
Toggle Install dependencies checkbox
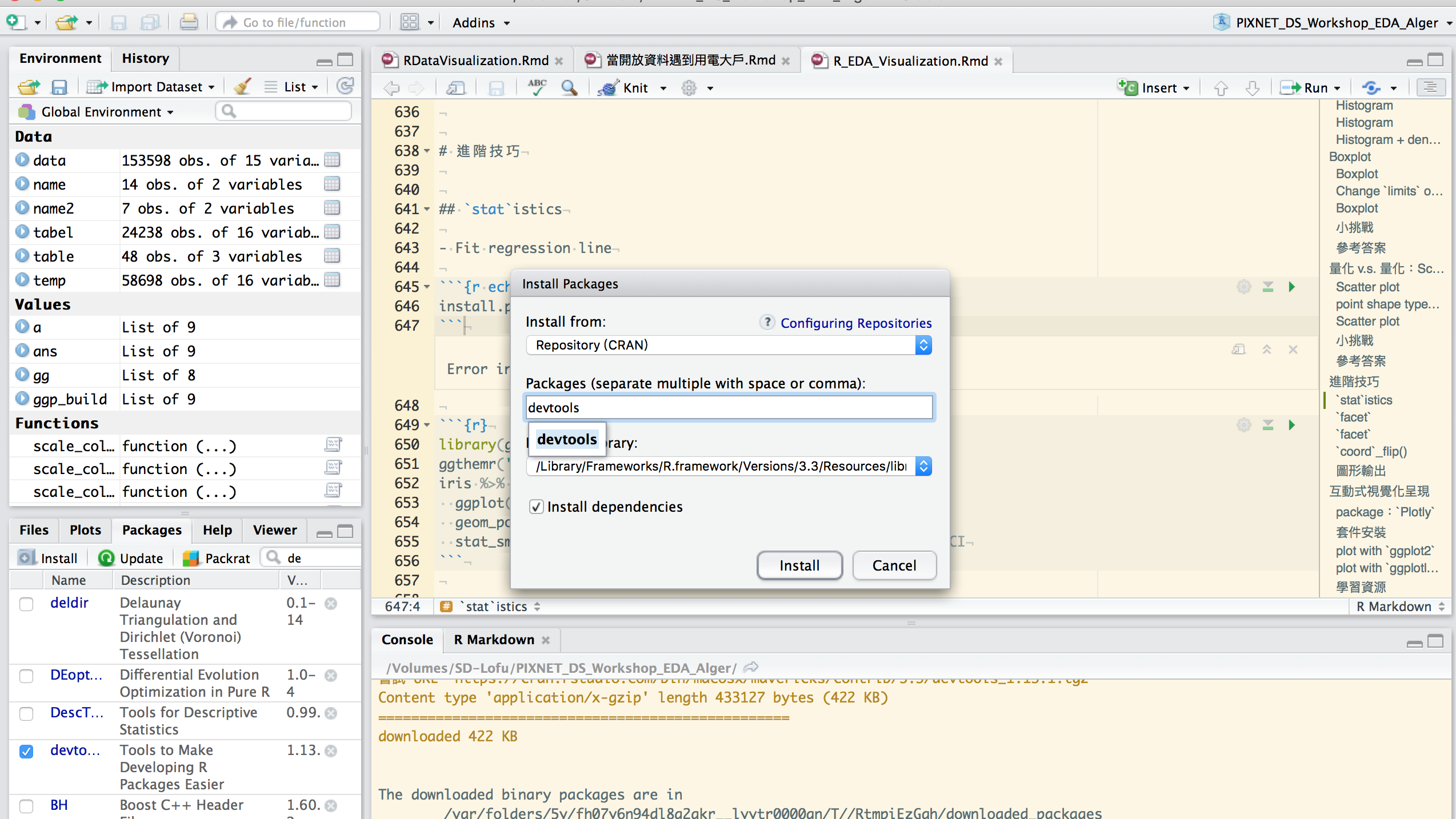[536, 507]
